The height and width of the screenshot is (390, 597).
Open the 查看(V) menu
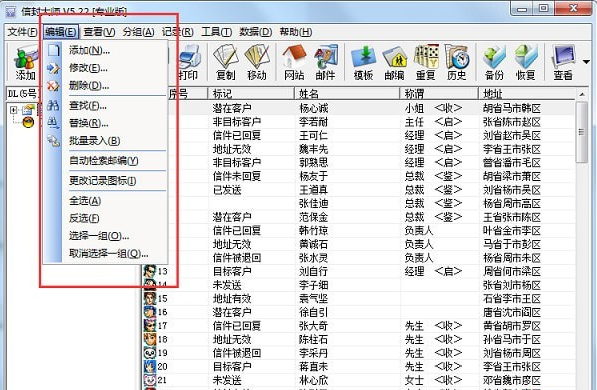tap(99, 32)
